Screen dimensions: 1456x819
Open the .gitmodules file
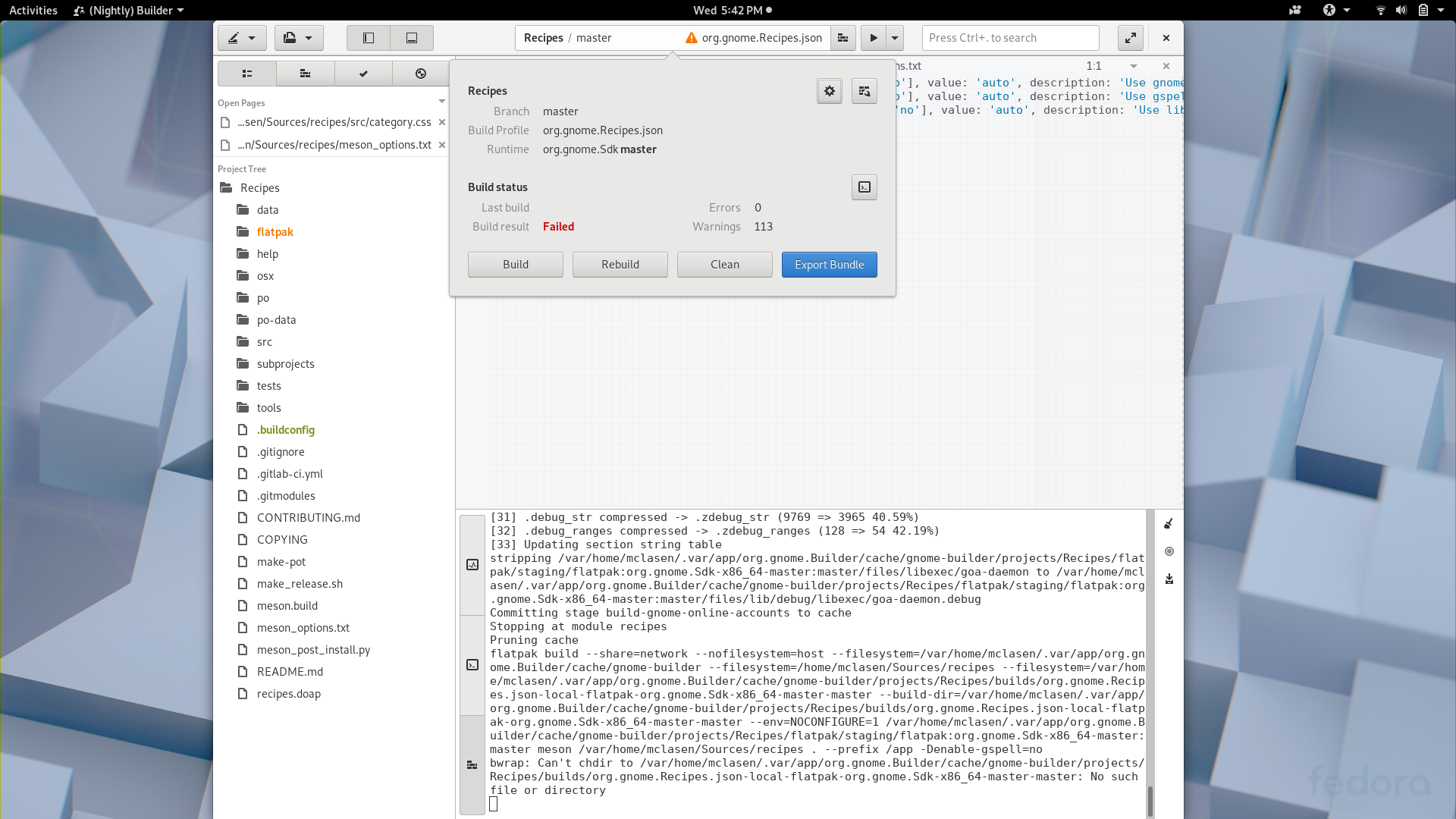pyautogui.click(x=286, y=496)
